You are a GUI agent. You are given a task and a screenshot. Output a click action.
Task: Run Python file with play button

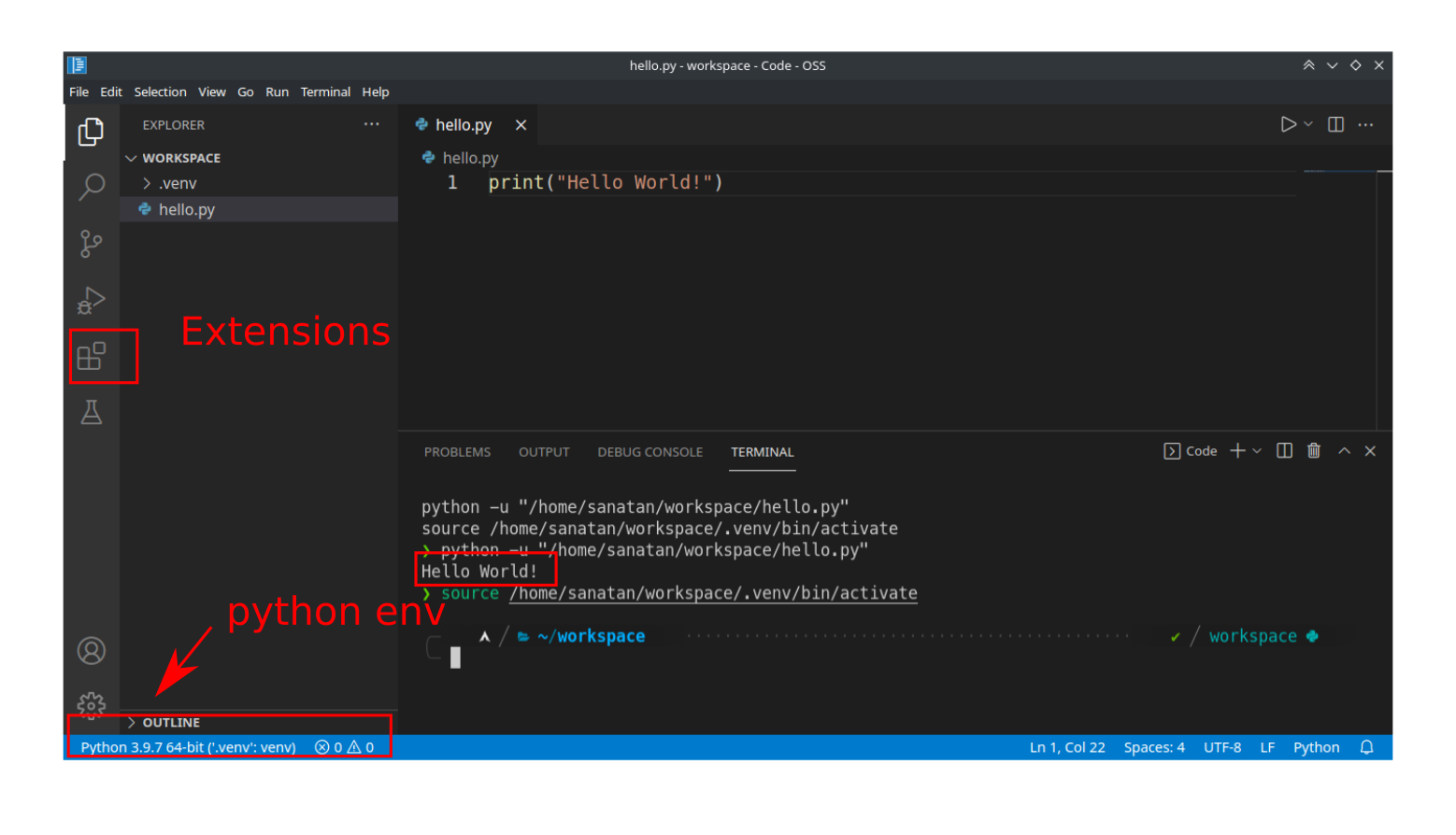click(1288, 124)
